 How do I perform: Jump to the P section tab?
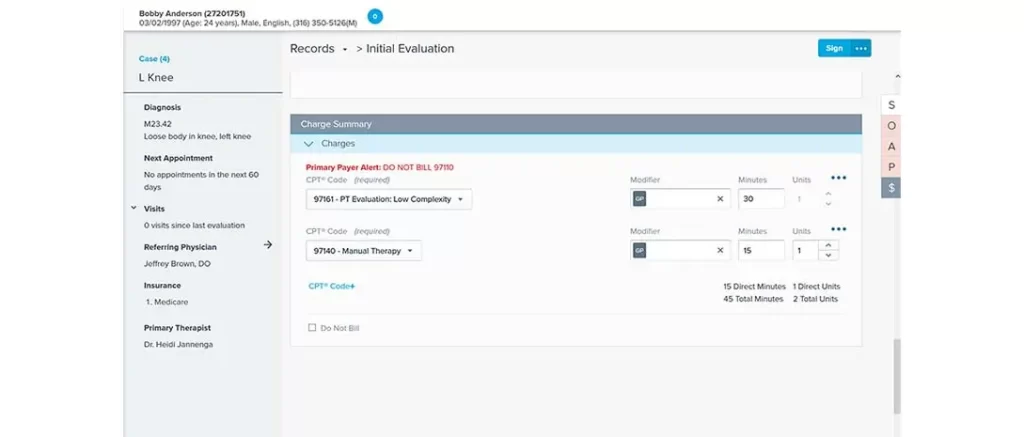(x=891, y=167)
